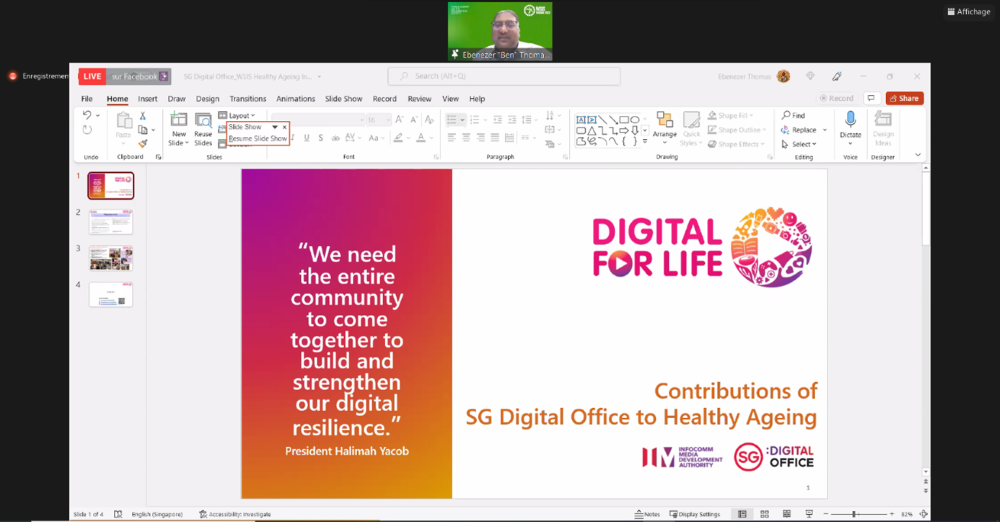Switch to Slide Sorter view icon
This screenshot has width=1000, height=522.
click(764, 514)
